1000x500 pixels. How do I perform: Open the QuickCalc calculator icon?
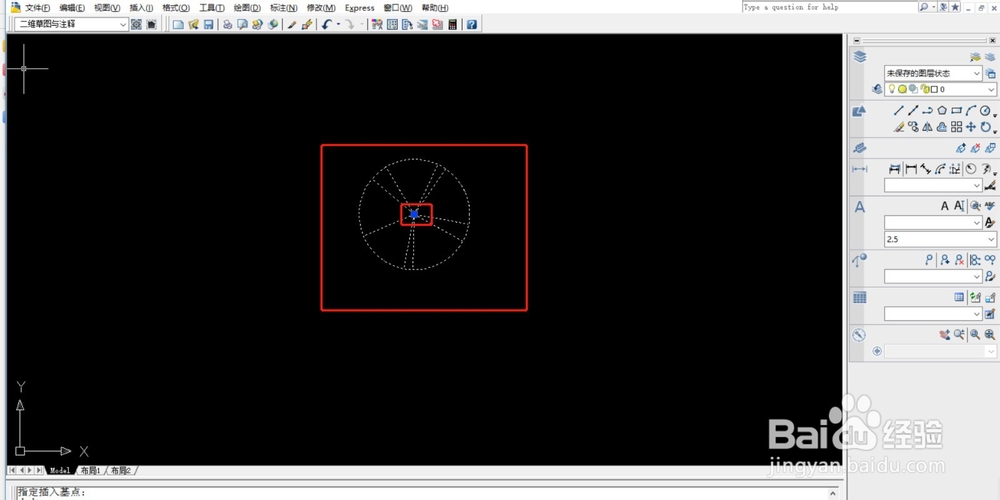point(453,24)
